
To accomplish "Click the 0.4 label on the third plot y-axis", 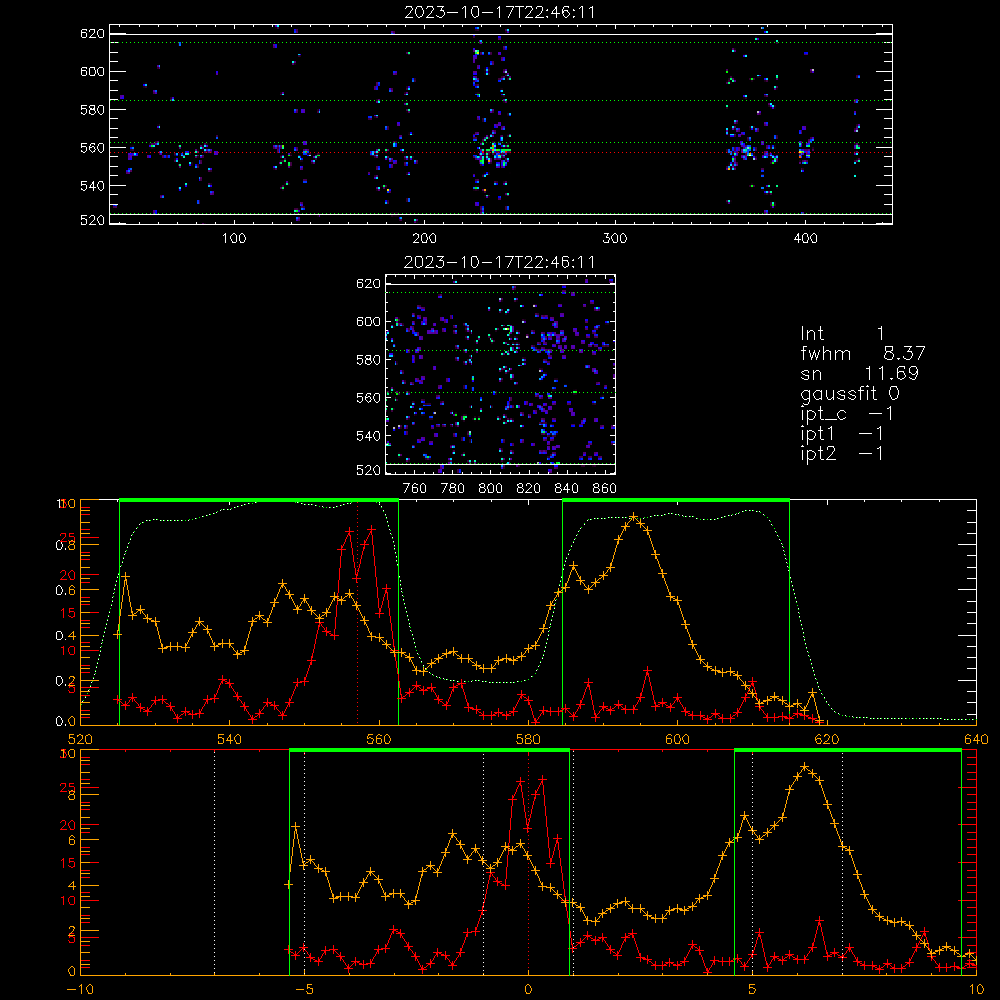I will 65,636.
